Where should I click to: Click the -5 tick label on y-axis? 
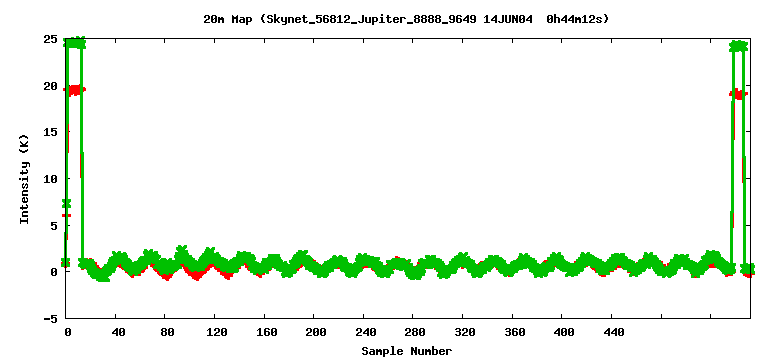click(x=50, y=319)
